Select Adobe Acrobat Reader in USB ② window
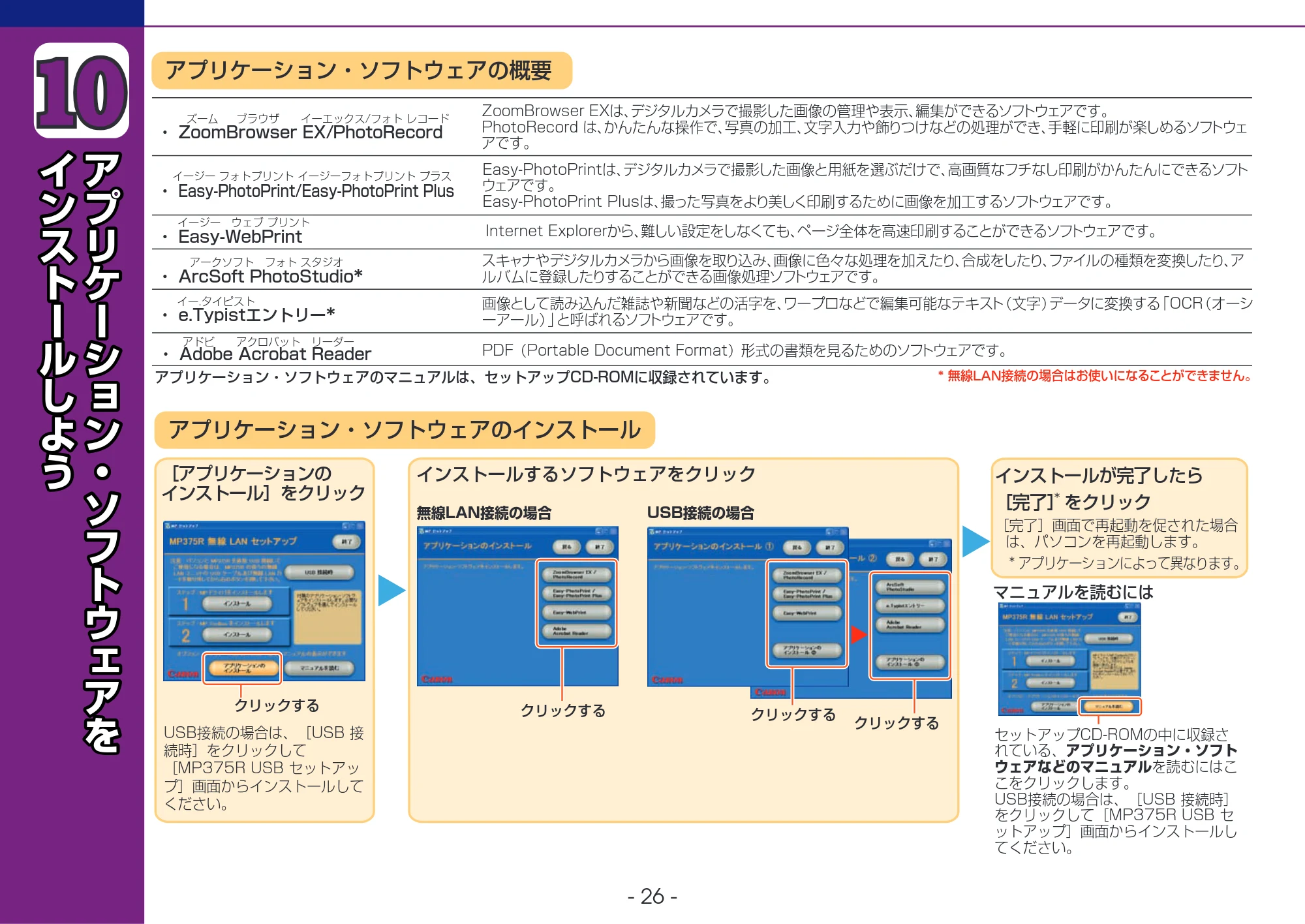 910,624
